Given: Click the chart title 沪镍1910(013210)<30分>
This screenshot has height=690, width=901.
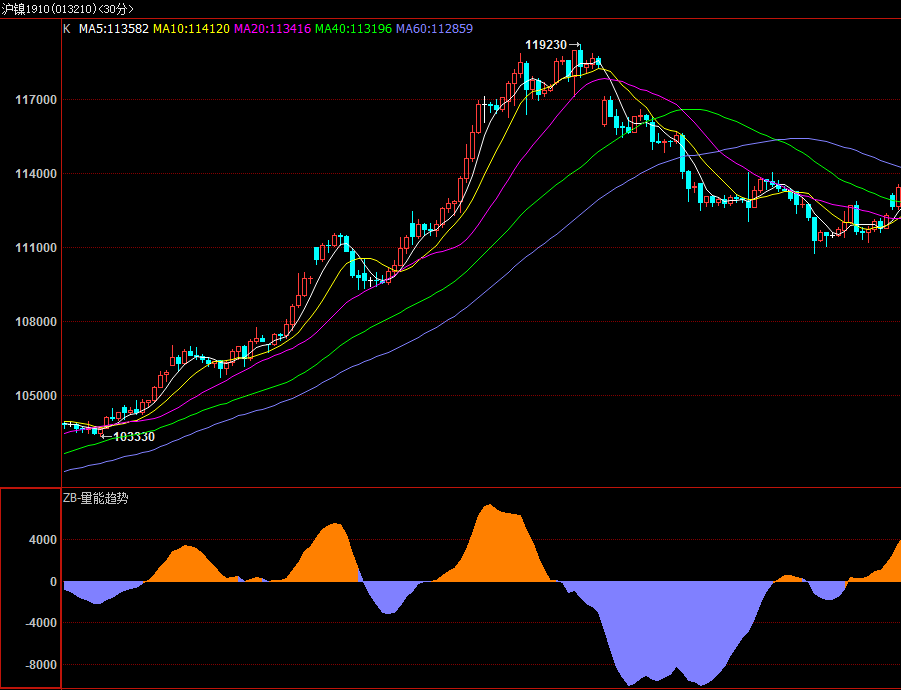Looking at the screenshot, I should click(67, 9).
